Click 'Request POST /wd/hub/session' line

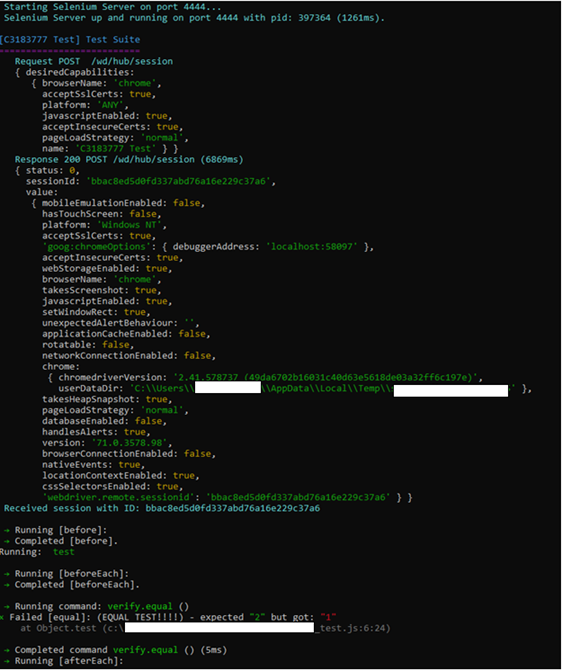click(x=94, y=62)
